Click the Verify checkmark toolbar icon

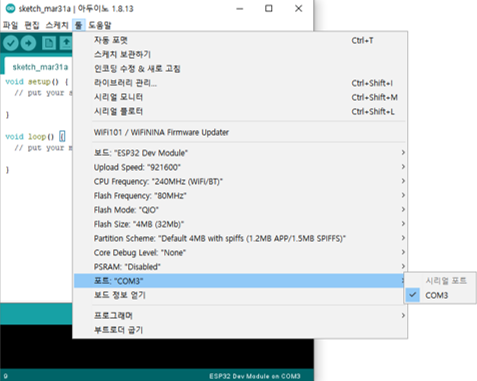(11, 43)
